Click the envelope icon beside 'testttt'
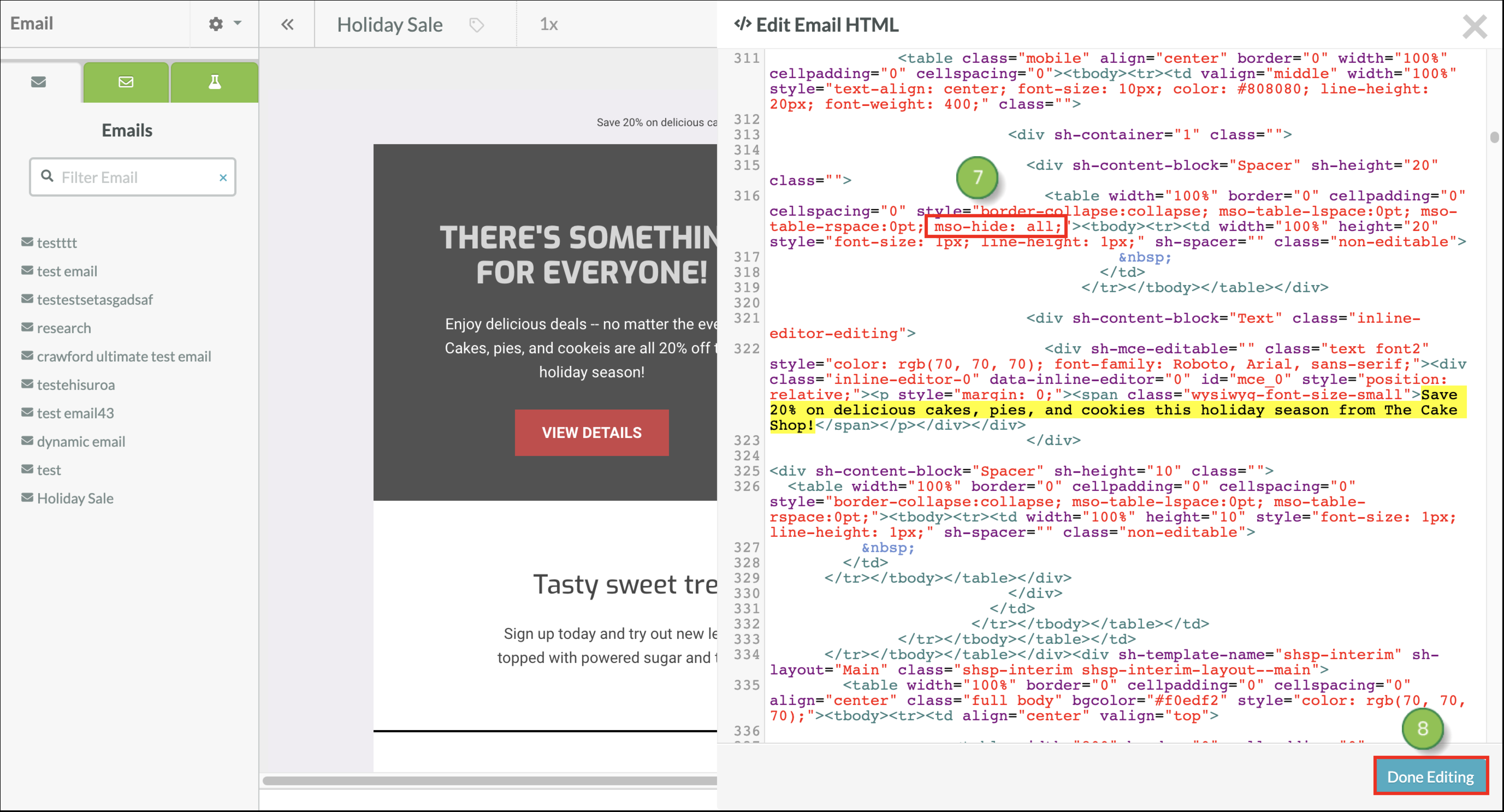Screen dimensions: 1504x812 coord(27,242)
